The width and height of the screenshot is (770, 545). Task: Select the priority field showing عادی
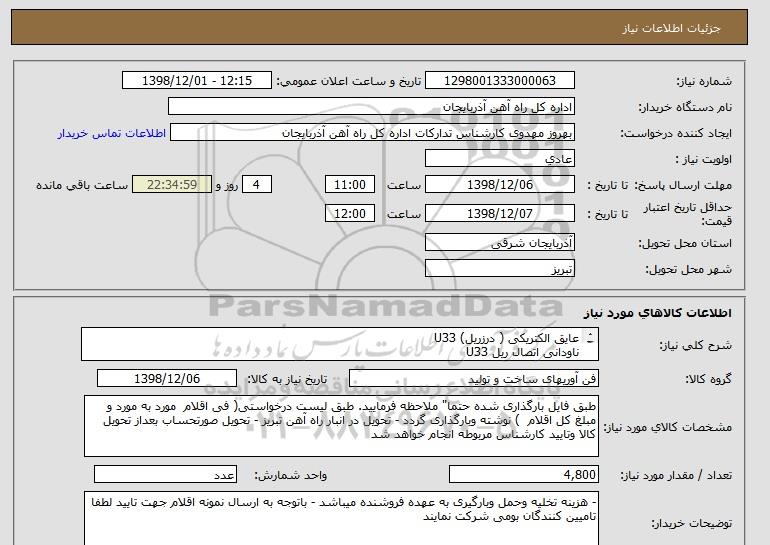click(x=500, y=159)
